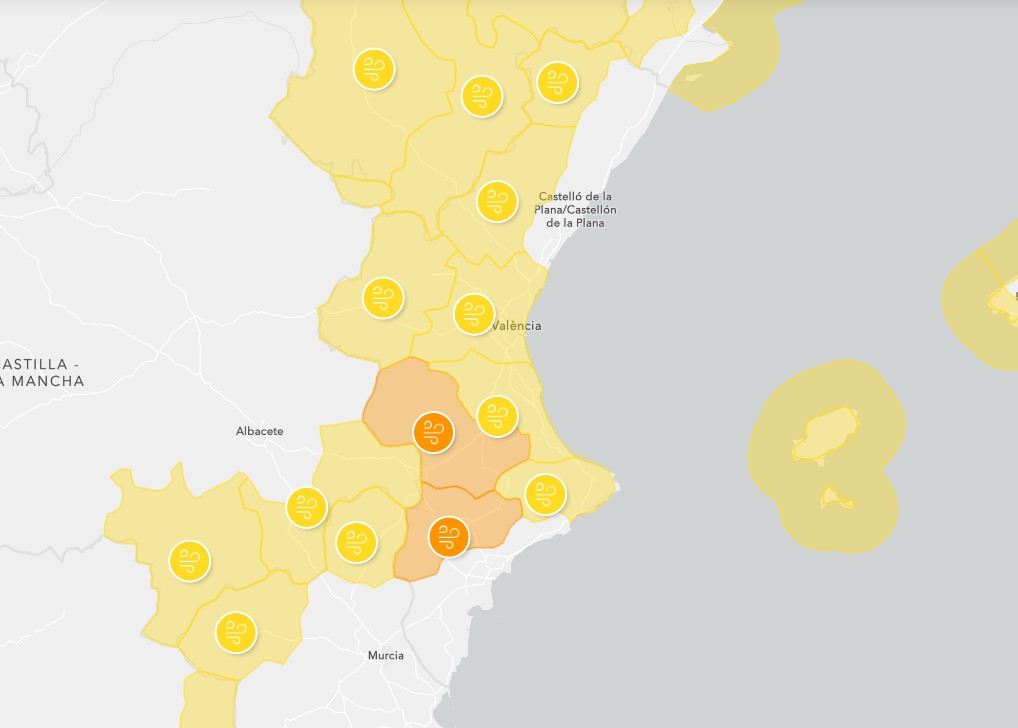Select yellow wind icon east of the northern orange zone
The height and width of the screenshot is (728, 1018).
click(x=497, y=413)
